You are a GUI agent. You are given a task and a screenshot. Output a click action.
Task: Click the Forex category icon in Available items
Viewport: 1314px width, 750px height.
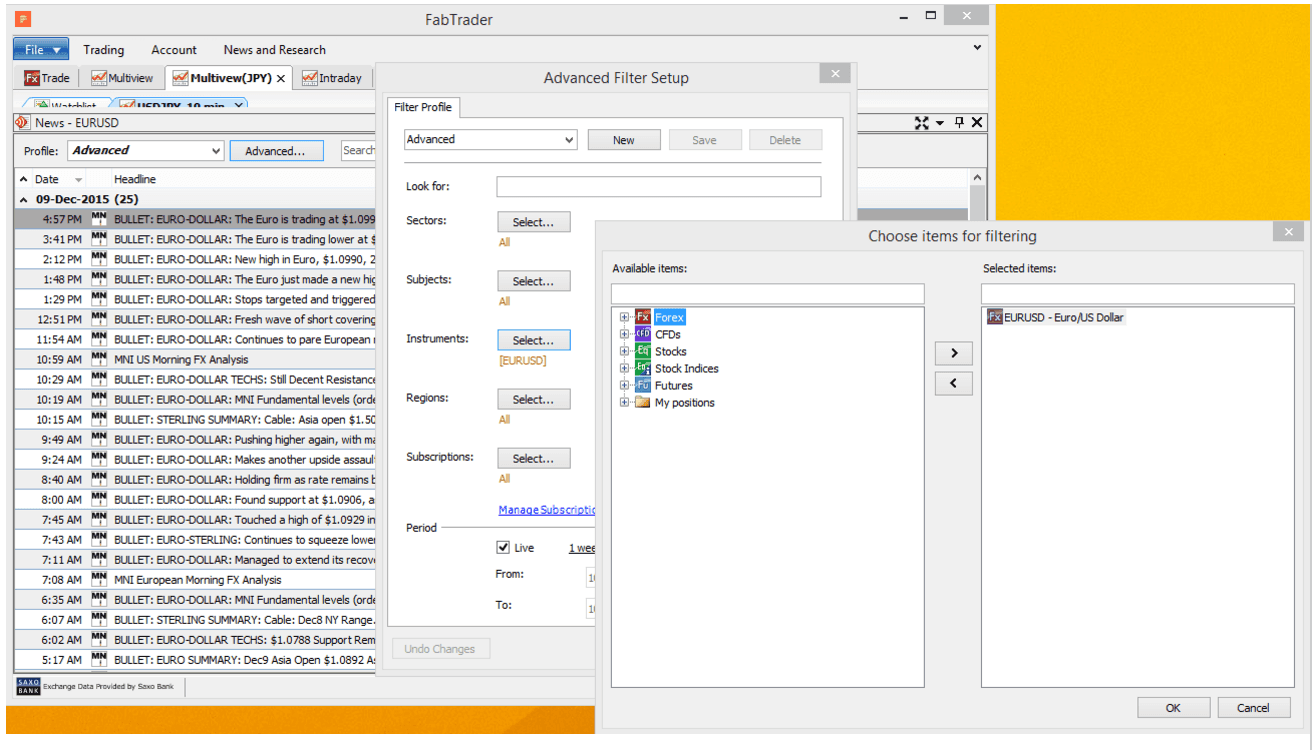pos(643,317)
